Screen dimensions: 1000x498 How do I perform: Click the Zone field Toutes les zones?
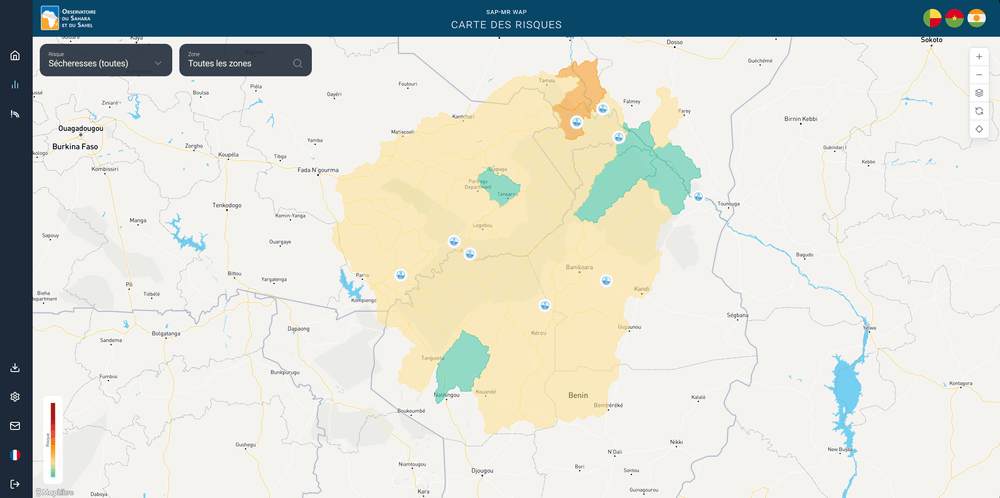[246, 60]
